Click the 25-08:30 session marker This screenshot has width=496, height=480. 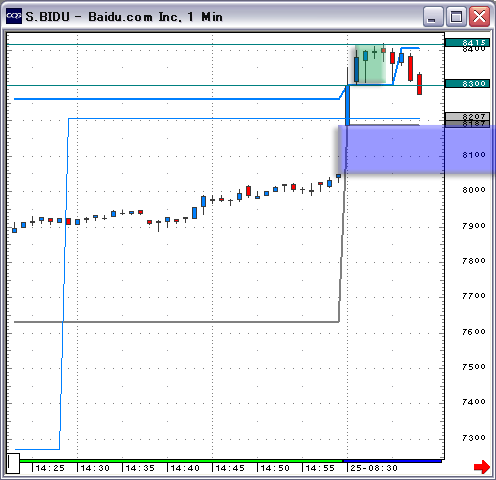click(x=374, y=468)
